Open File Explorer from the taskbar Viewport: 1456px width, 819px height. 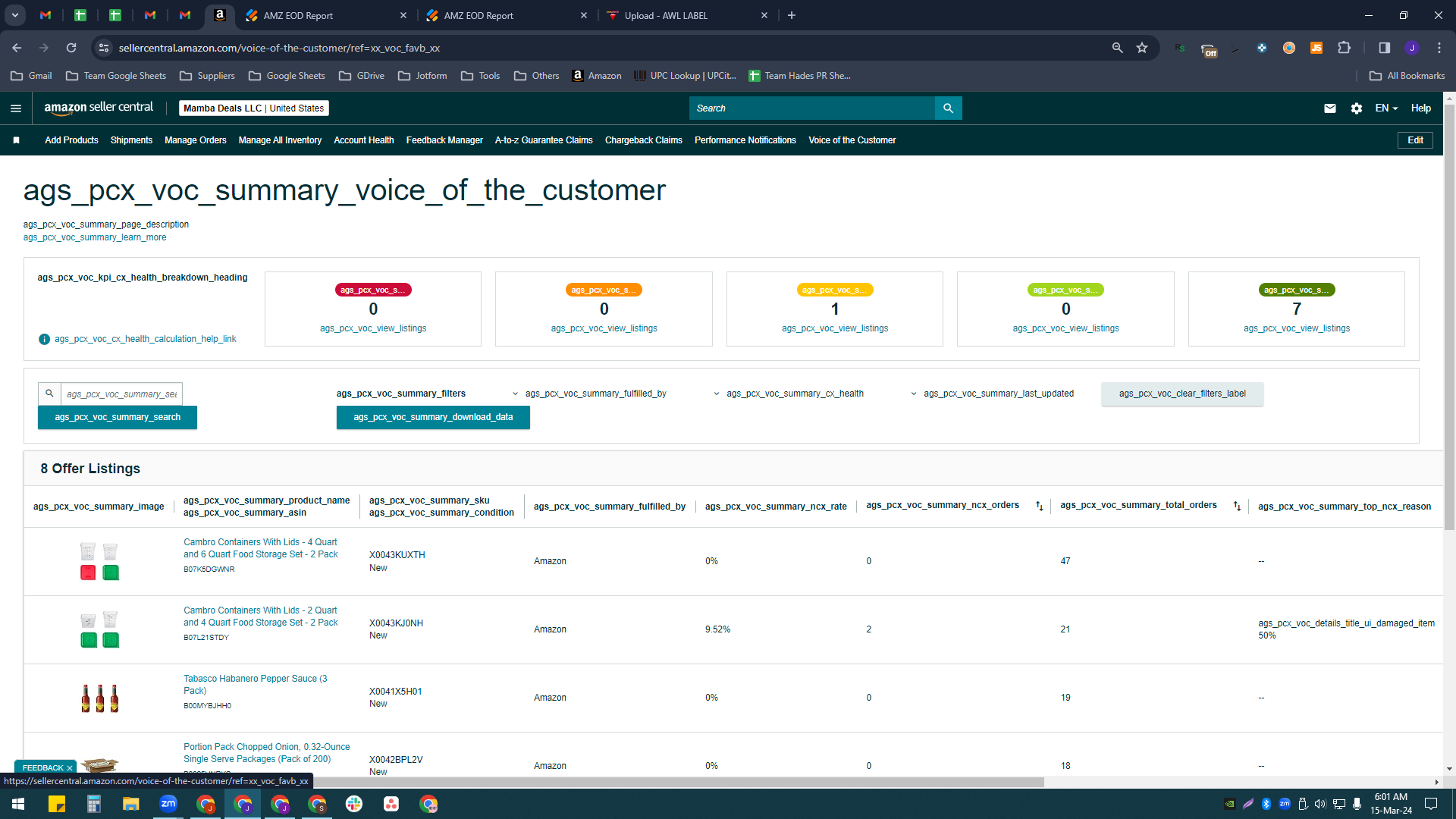130,804
